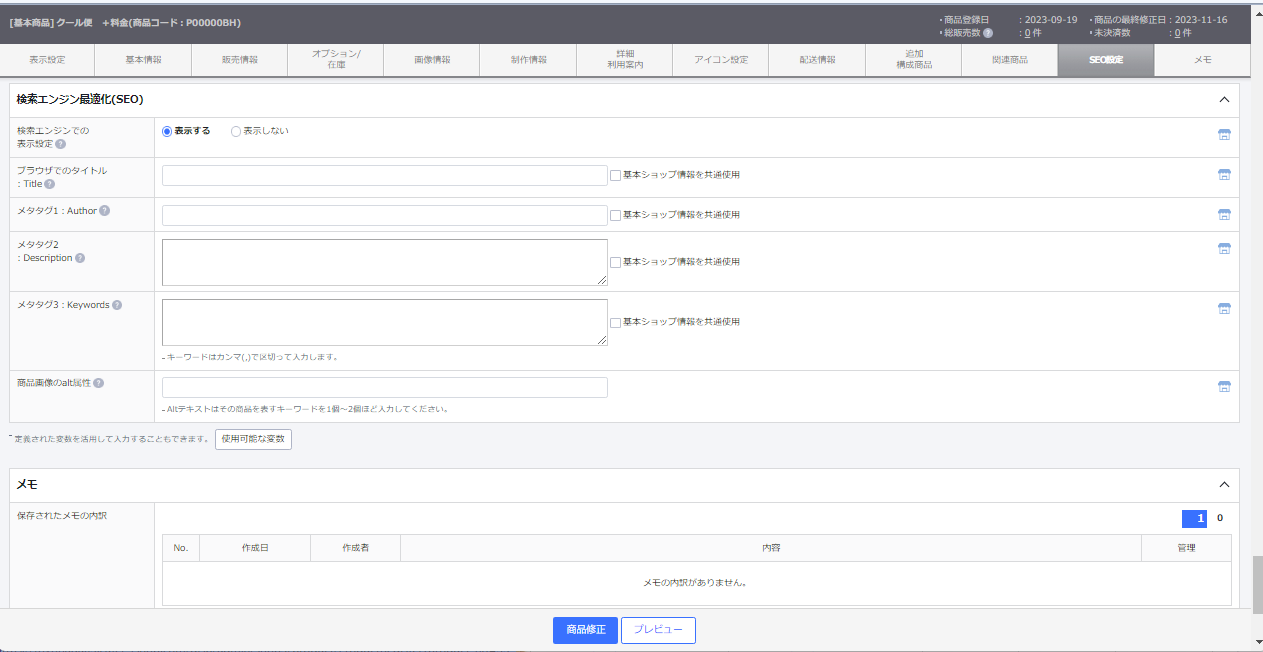Focus the メタタグ3 Keywords textarea

pyautogui.click(x=385, y=322)
